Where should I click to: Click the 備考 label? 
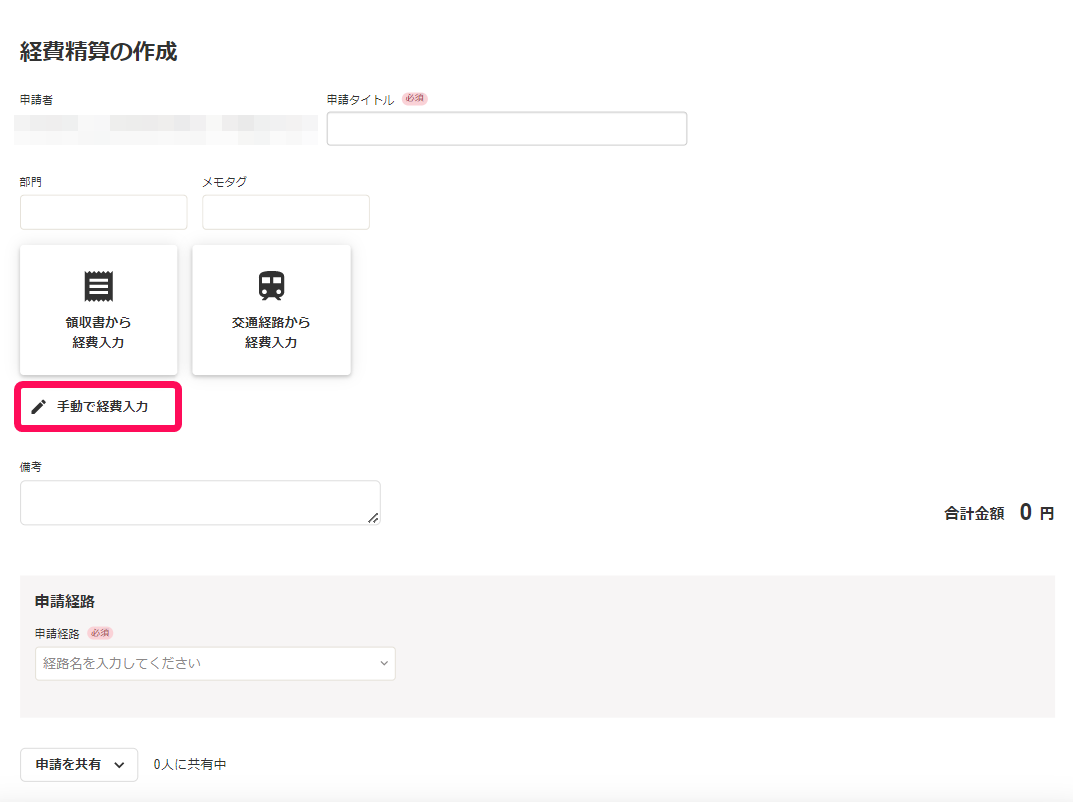click(x=31, y=467)
